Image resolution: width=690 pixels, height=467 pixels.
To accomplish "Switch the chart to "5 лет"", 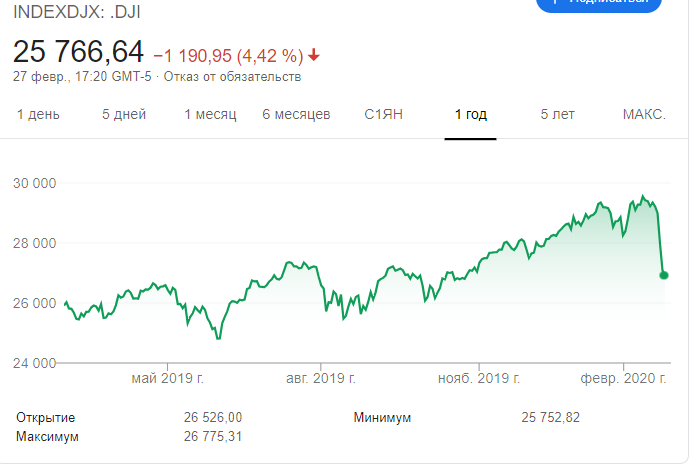I will pyautogui.click(x=558, y=114).
